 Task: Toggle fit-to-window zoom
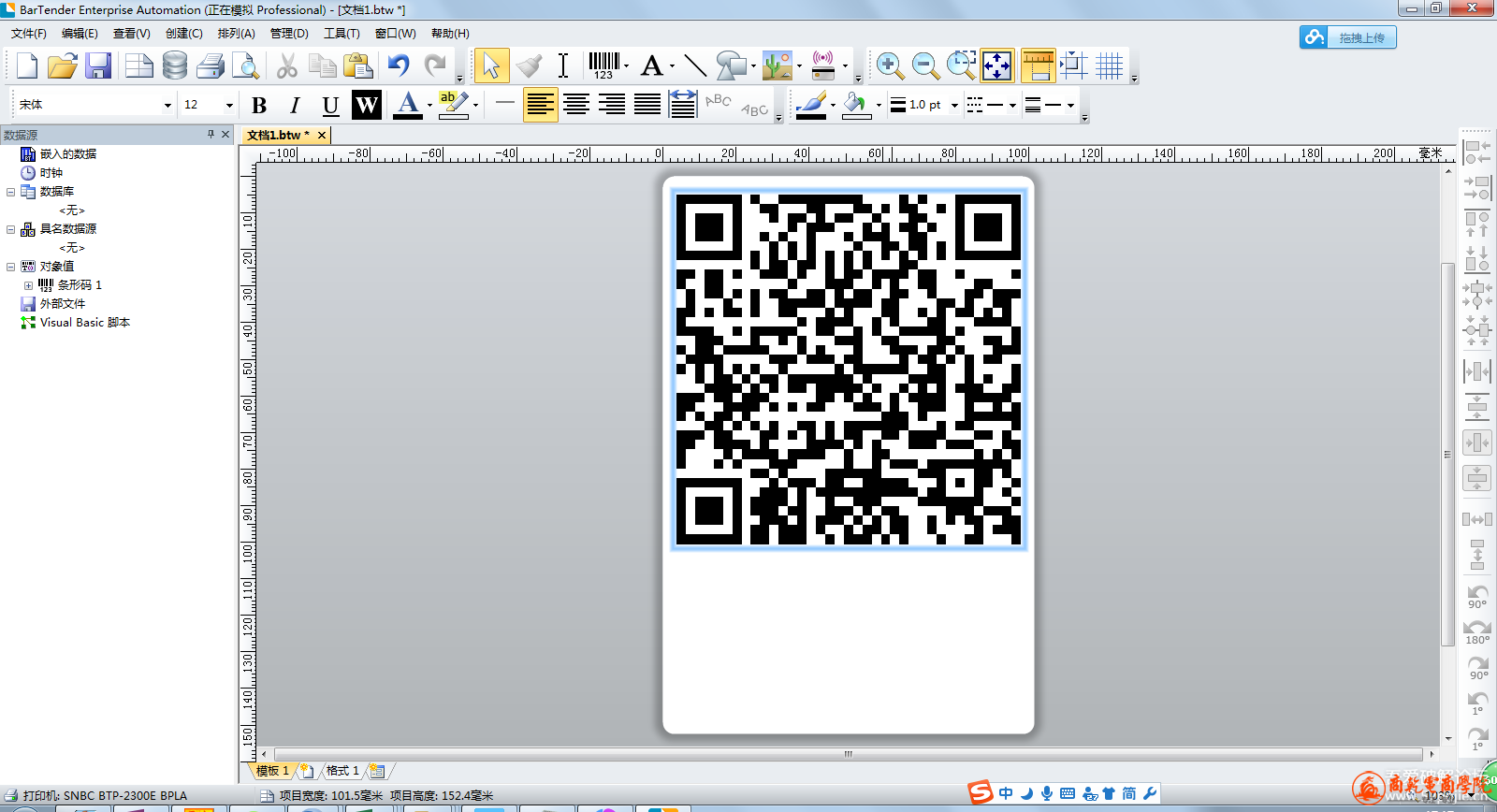pos(997,65)
